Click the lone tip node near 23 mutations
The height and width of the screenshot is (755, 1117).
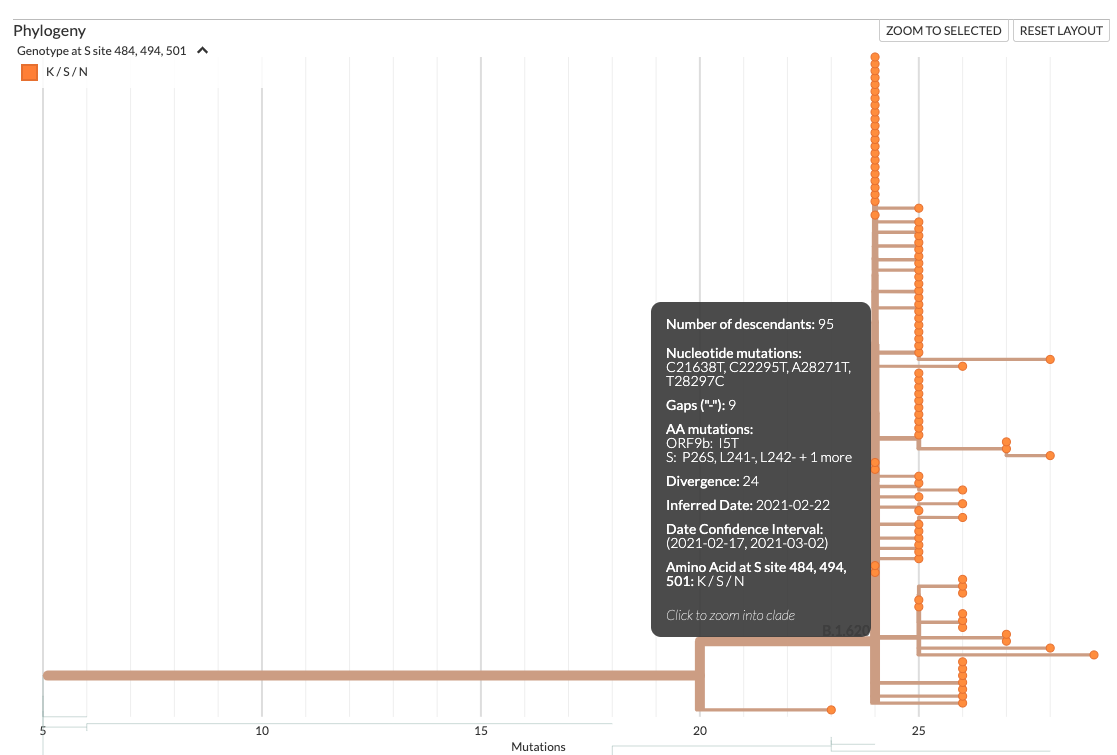pos(830,708)
